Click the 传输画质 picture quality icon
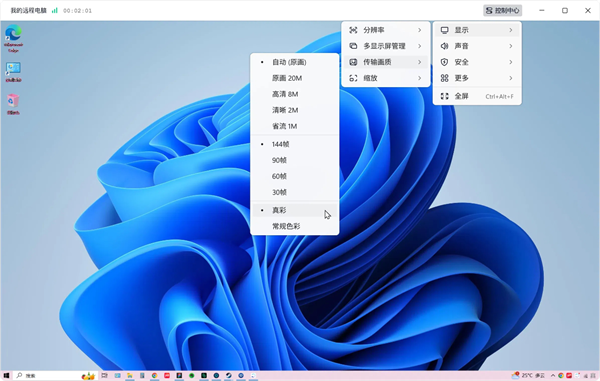This screenshot has width=600, height=381. coord(353,62)
